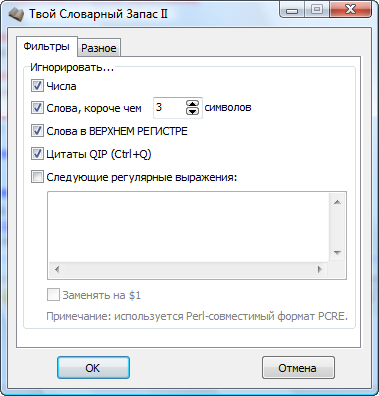The width and height of the screenshot is (379, 396).
Task: Decrease the minimum word length spinner
Action: click(x=192, y=111)
